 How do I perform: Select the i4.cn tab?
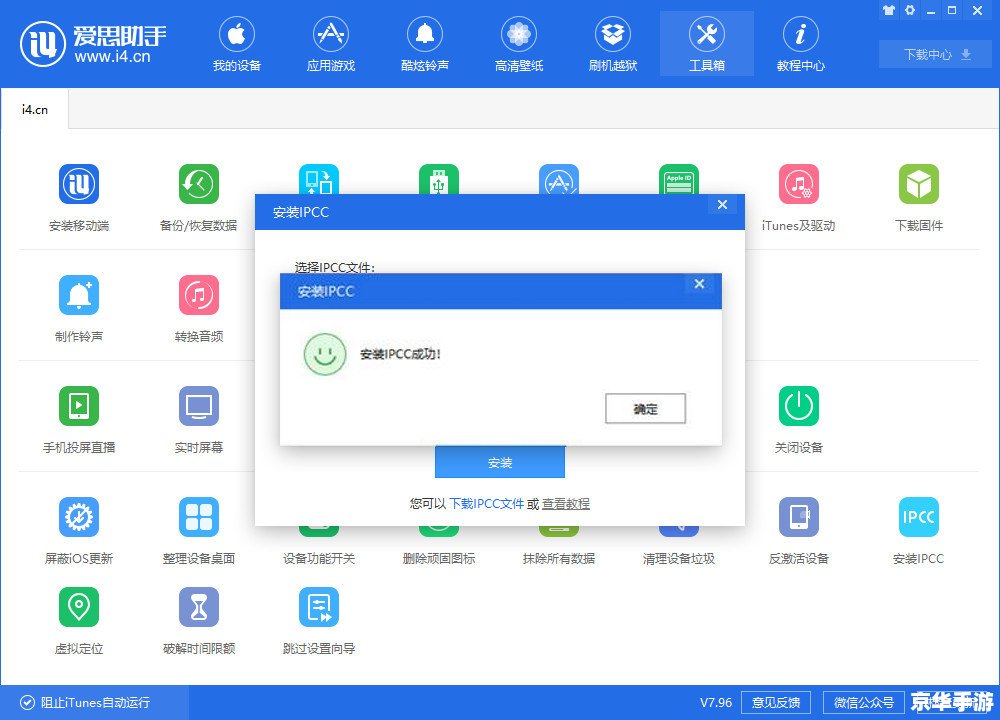[x=35, y=110]
